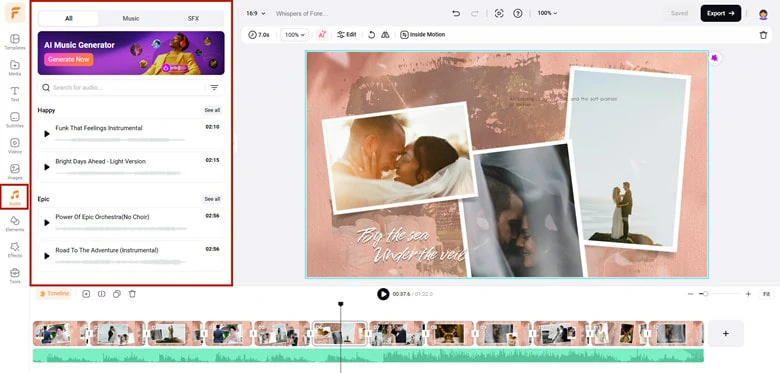Switch to the All audio tab
This screenshot has width=780, height=373.
coord(69,18)
